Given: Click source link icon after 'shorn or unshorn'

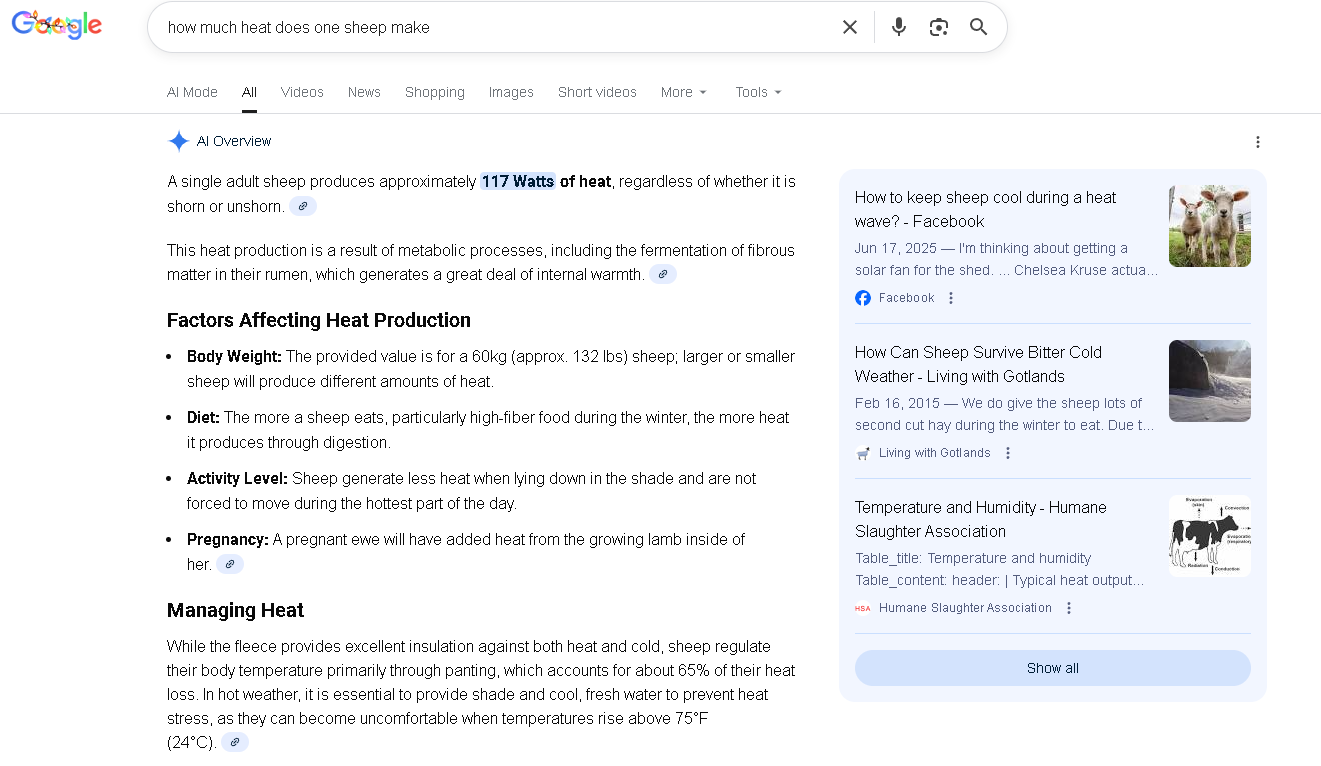Looking at the screenshot, I should pyautogui.click(x=303, y=206).
